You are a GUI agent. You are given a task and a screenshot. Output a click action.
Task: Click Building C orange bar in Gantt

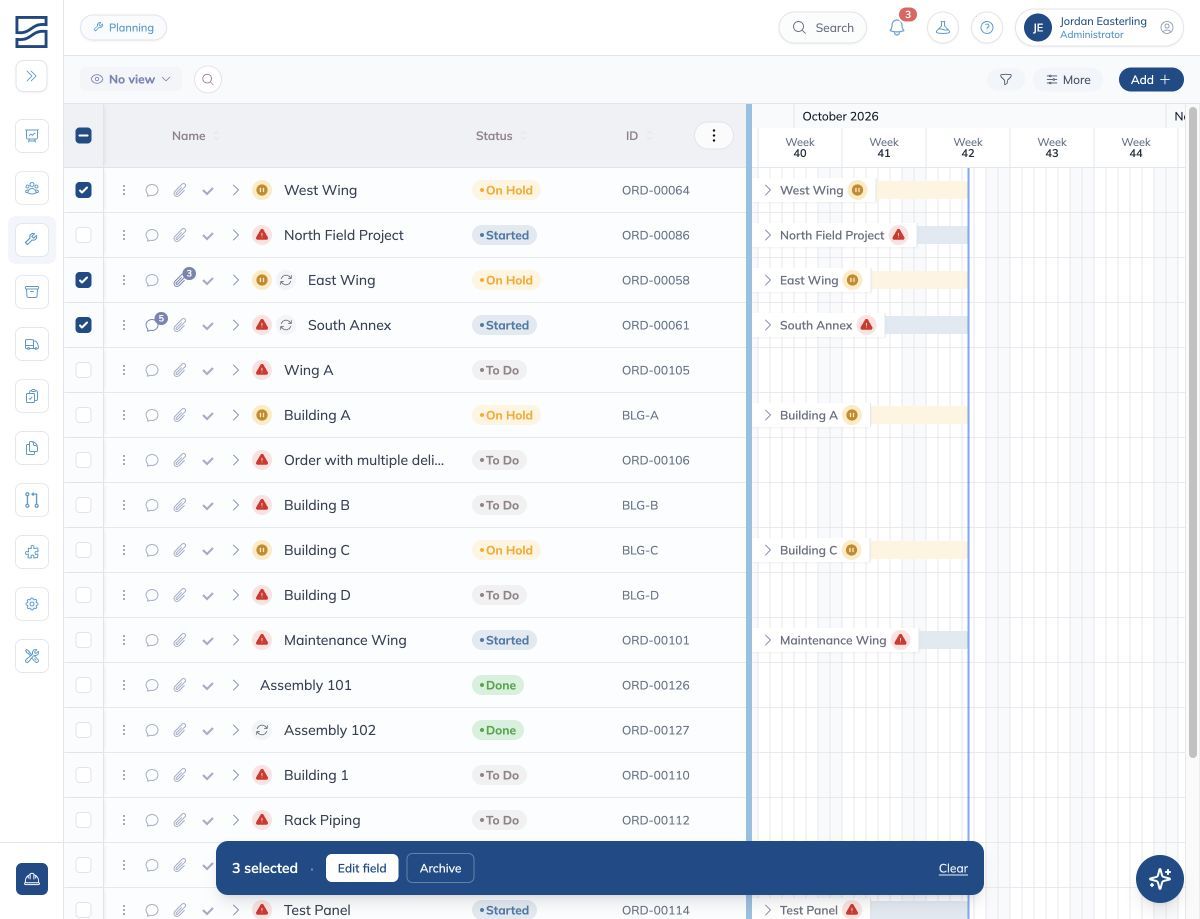point(918,550)
